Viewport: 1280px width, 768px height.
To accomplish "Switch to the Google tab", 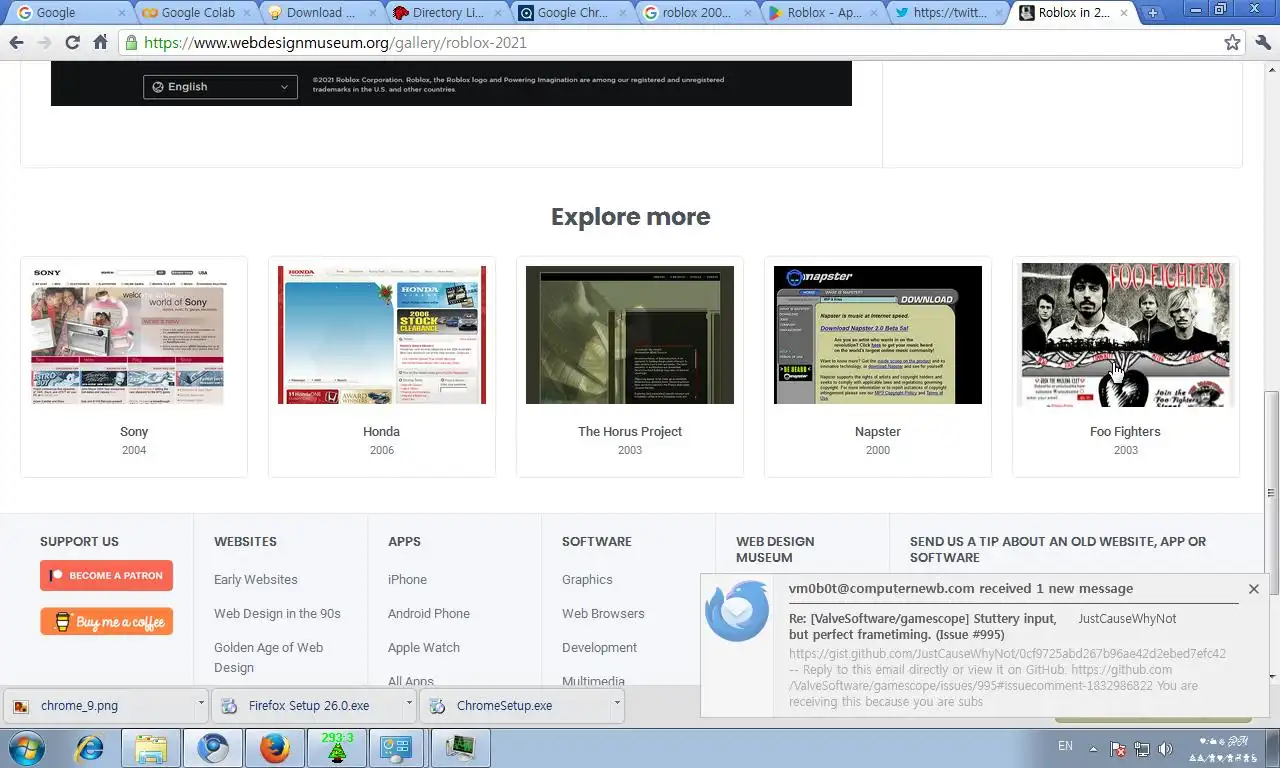I will point(68,13).
